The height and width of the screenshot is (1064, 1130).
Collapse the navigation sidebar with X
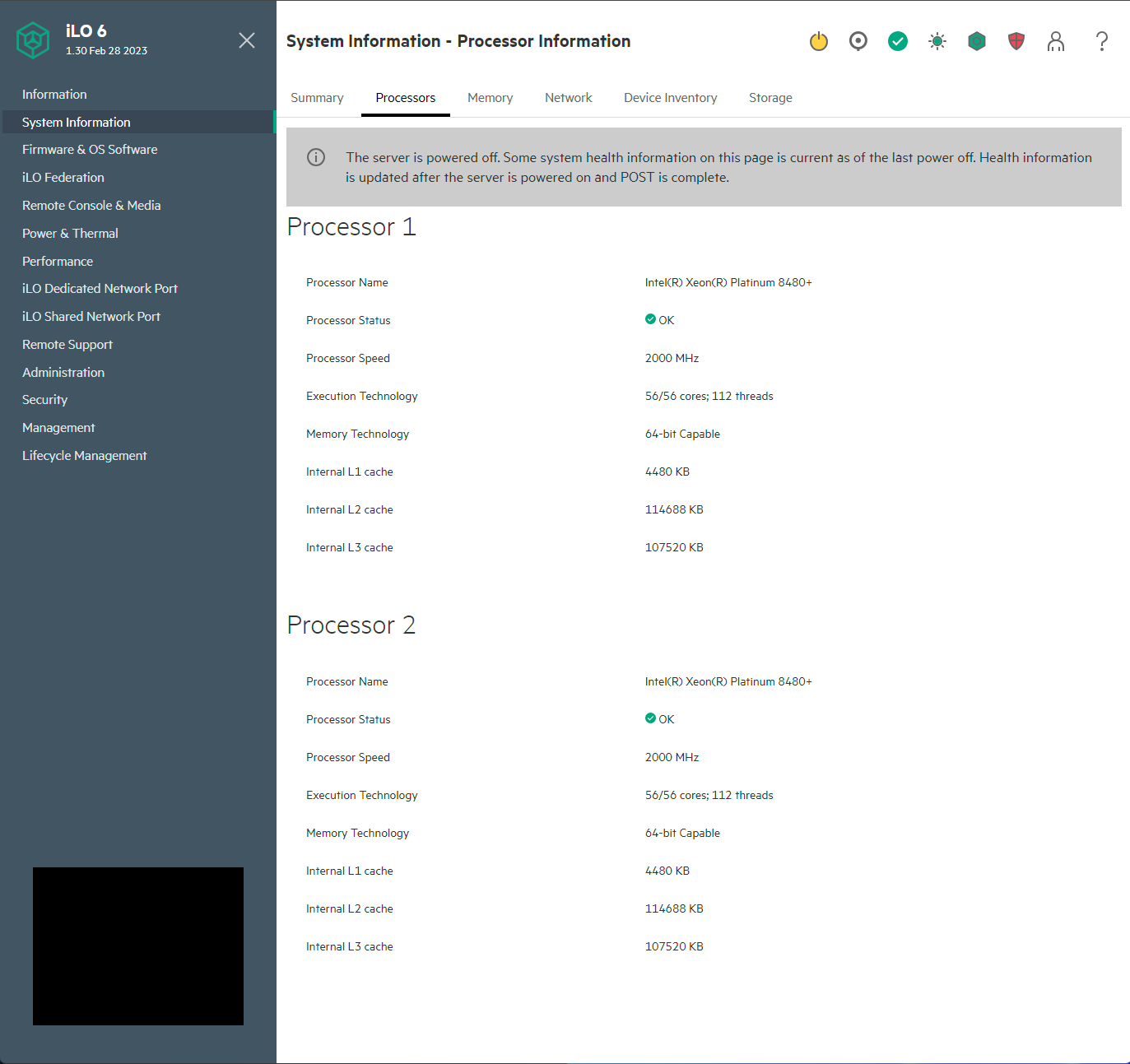(x=246, y=40)
